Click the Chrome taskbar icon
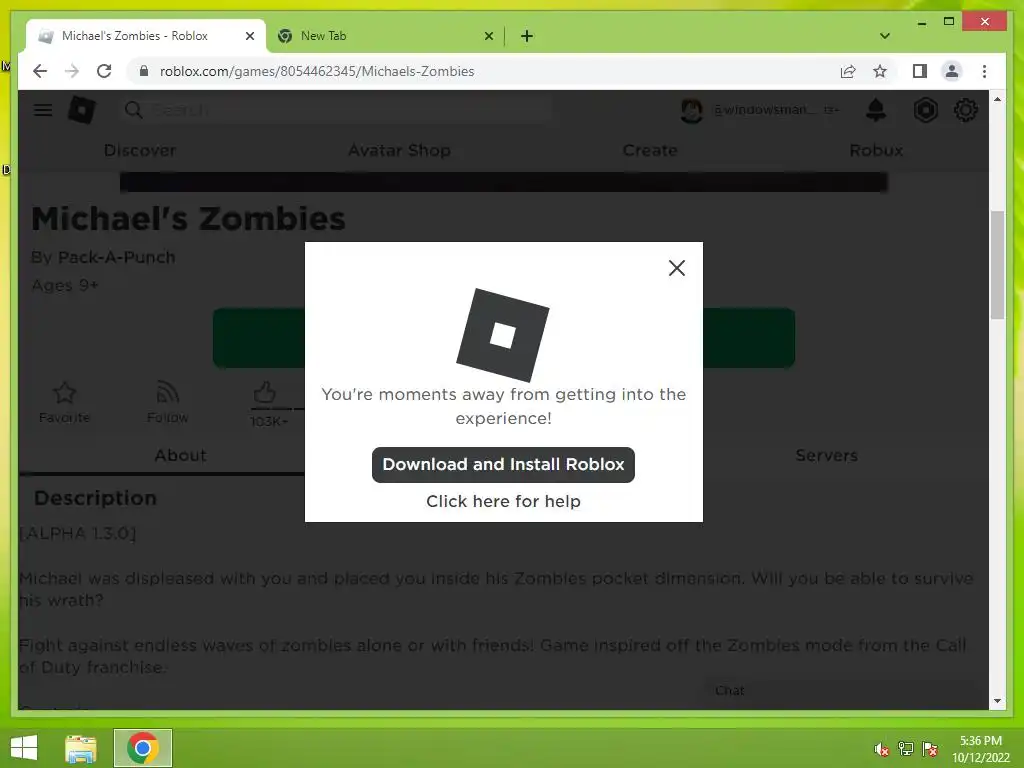The height and width of the screenshot is (768, 1024). (x=143, y=748)
